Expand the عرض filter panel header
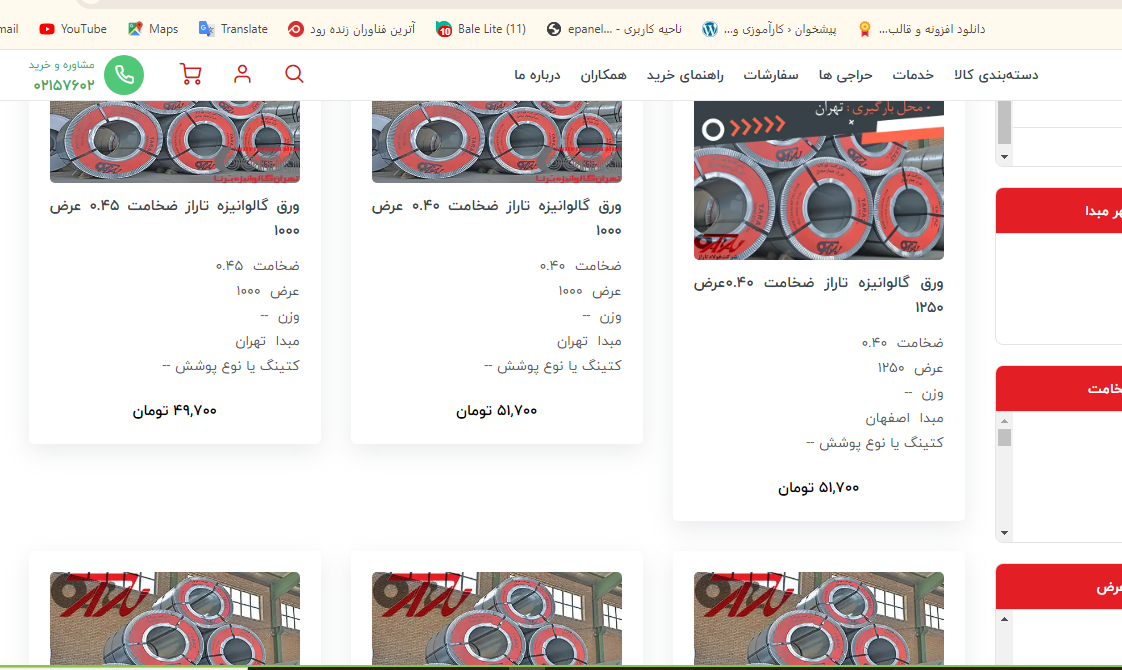This screenshot has height=670, width=1122. pyautogui.click(x=1058, y=587)
